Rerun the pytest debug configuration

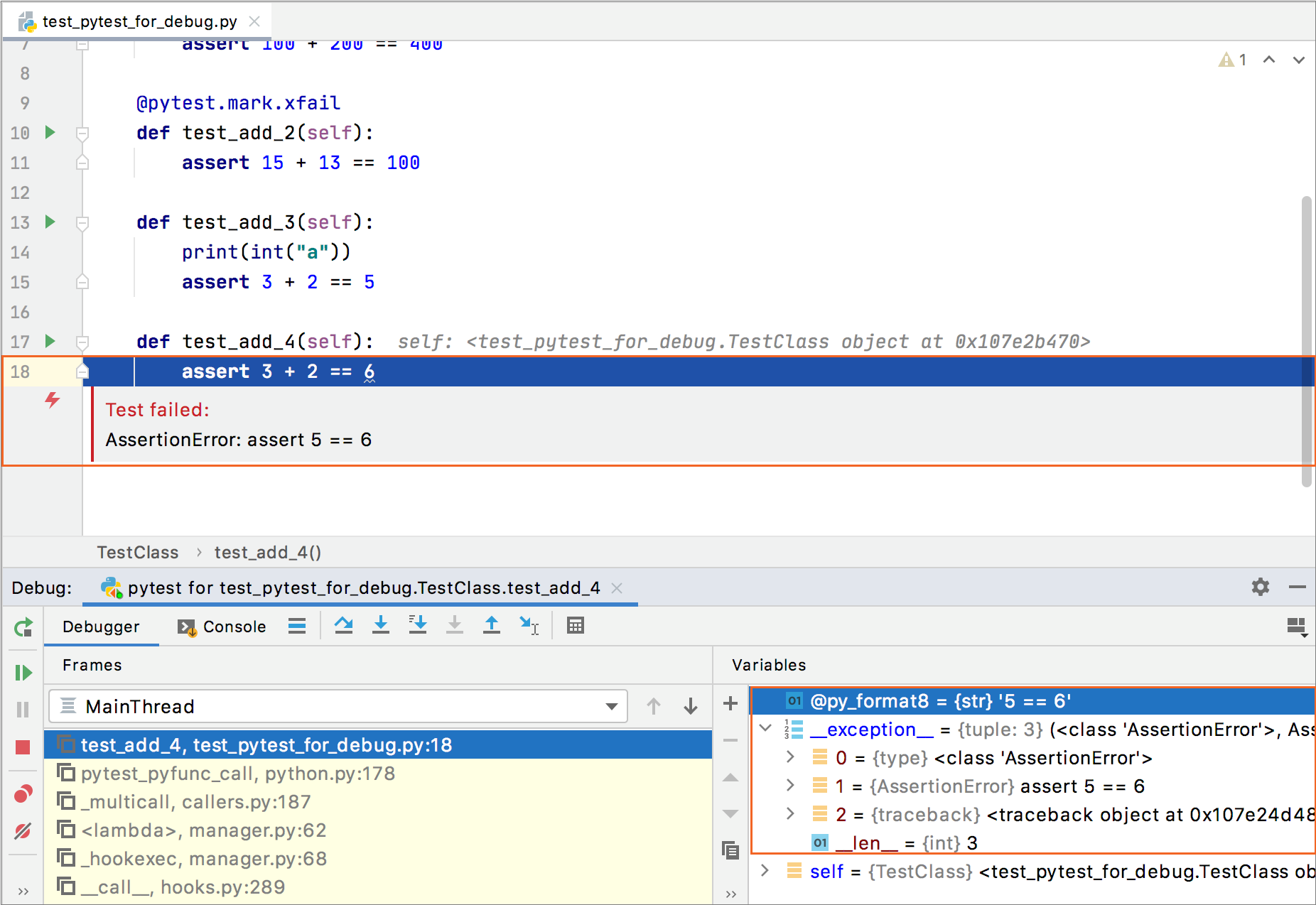tap(23, 627)
